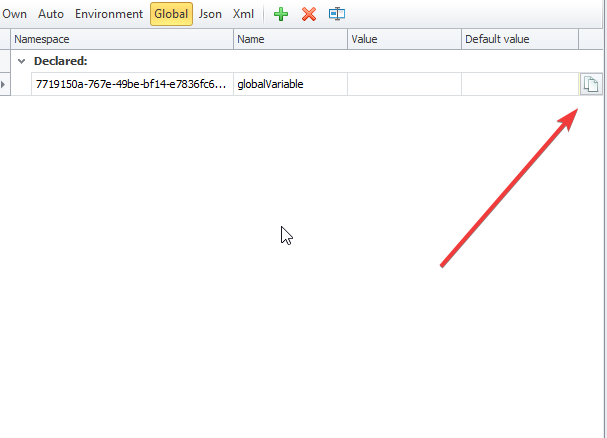The height and width of the screenshot is (438, 607).
Task: Switch to the Own variables tab
Action: pos(14,14)
